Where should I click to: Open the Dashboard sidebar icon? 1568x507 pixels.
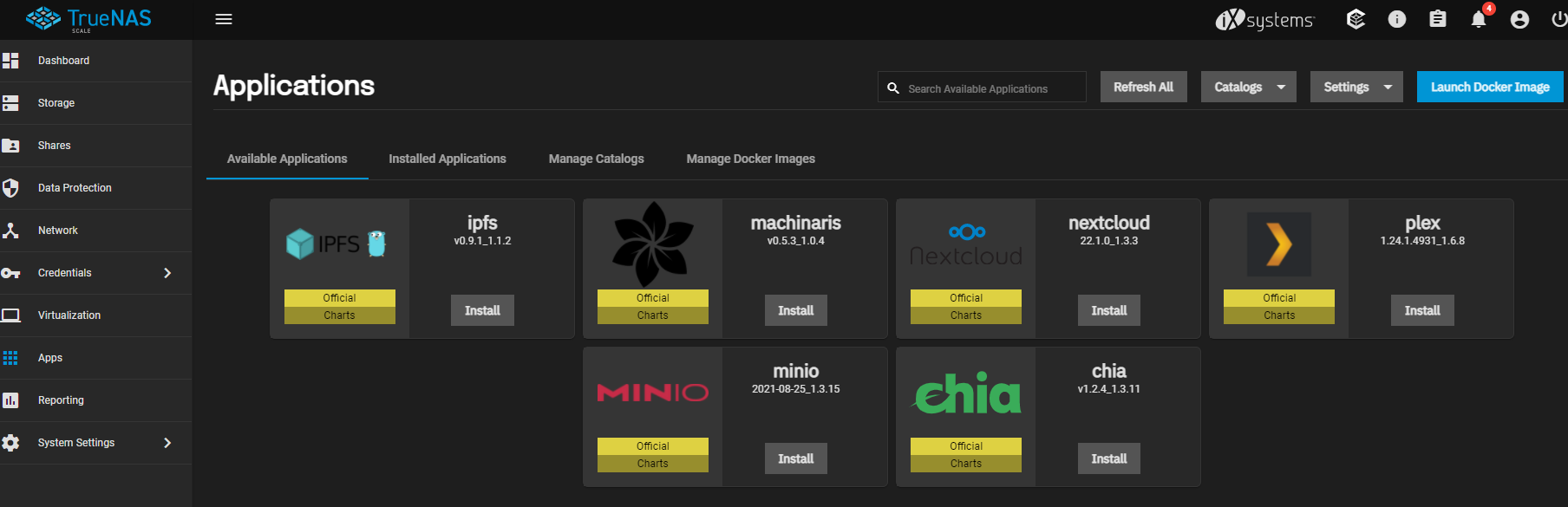pos(10,61)
